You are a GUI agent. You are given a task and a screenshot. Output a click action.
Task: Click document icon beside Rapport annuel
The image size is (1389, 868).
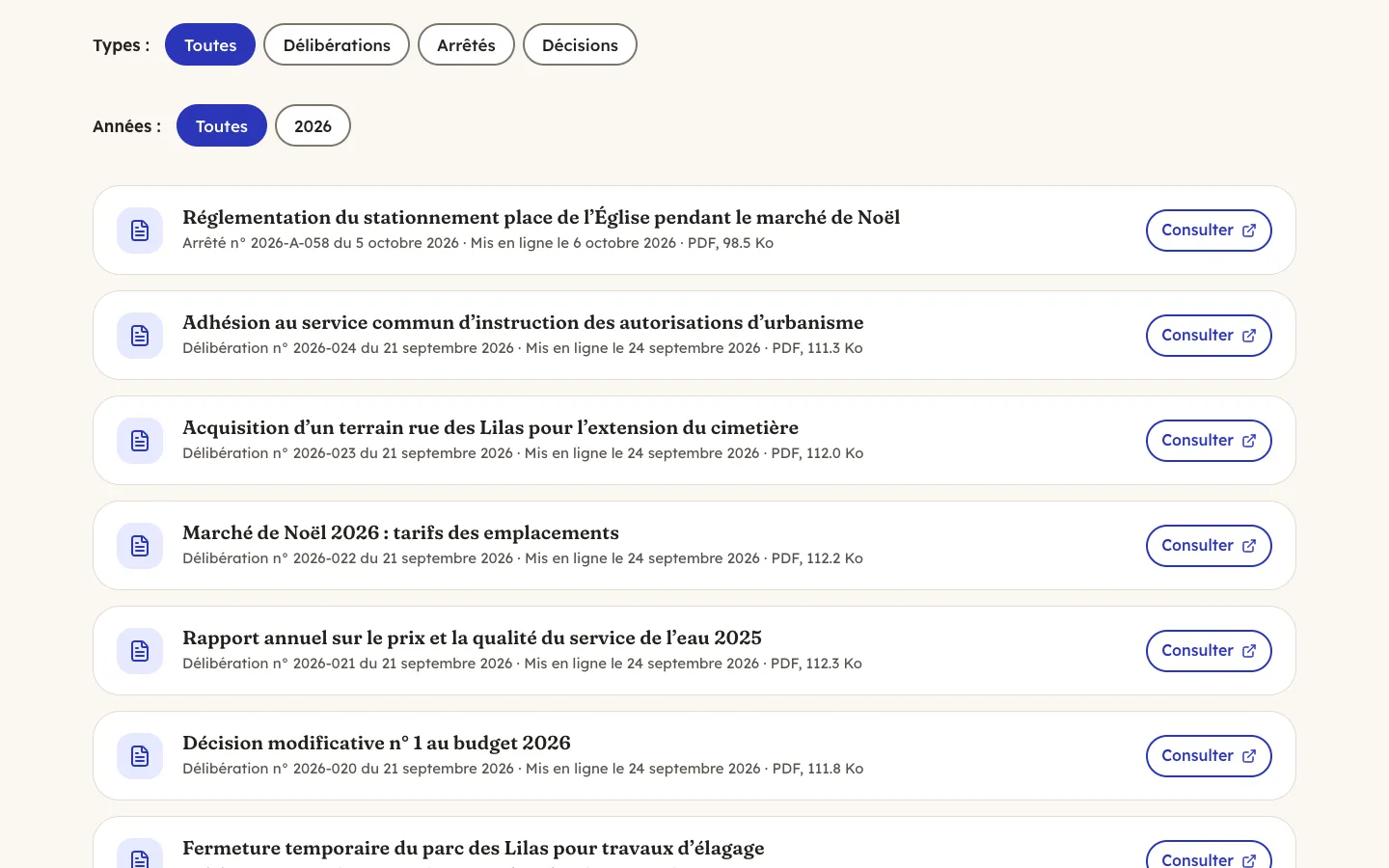[x=140, y=651]
